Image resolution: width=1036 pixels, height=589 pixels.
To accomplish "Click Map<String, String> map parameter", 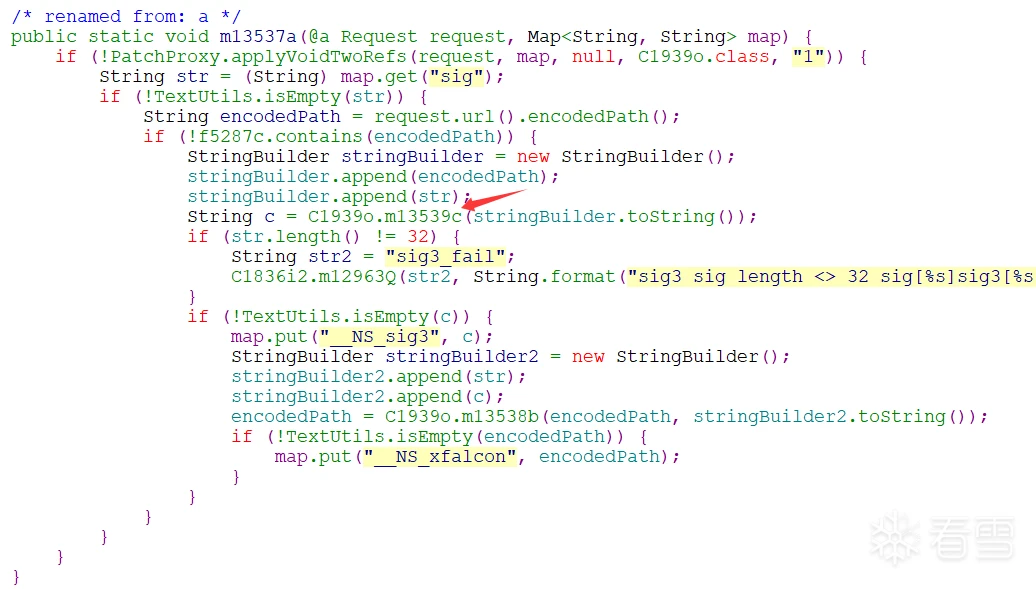I will pos(653,36).
